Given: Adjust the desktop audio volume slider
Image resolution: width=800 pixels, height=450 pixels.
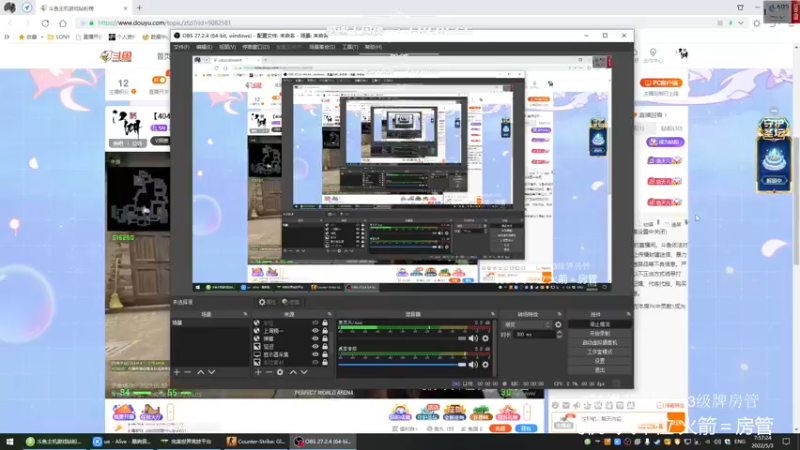Looking at the screenshot, I should (402, 338).
